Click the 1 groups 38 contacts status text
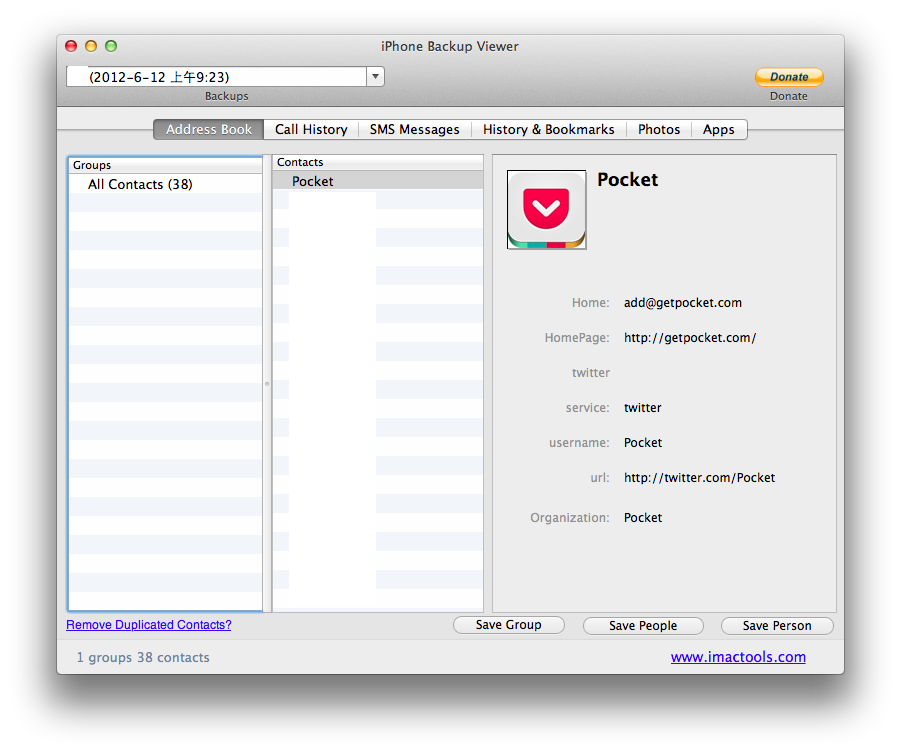The width and height of the screenshot is (901, 753). (143, 658)
